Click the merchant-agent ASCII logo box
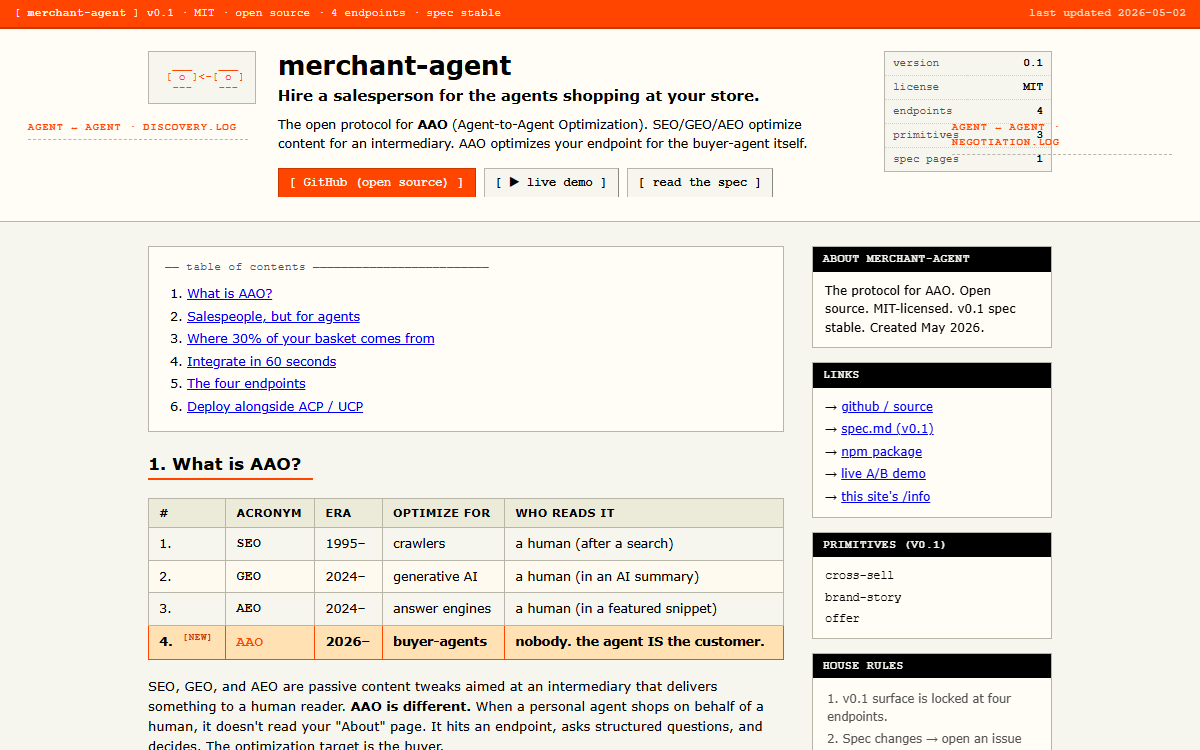 click(202, 78)
